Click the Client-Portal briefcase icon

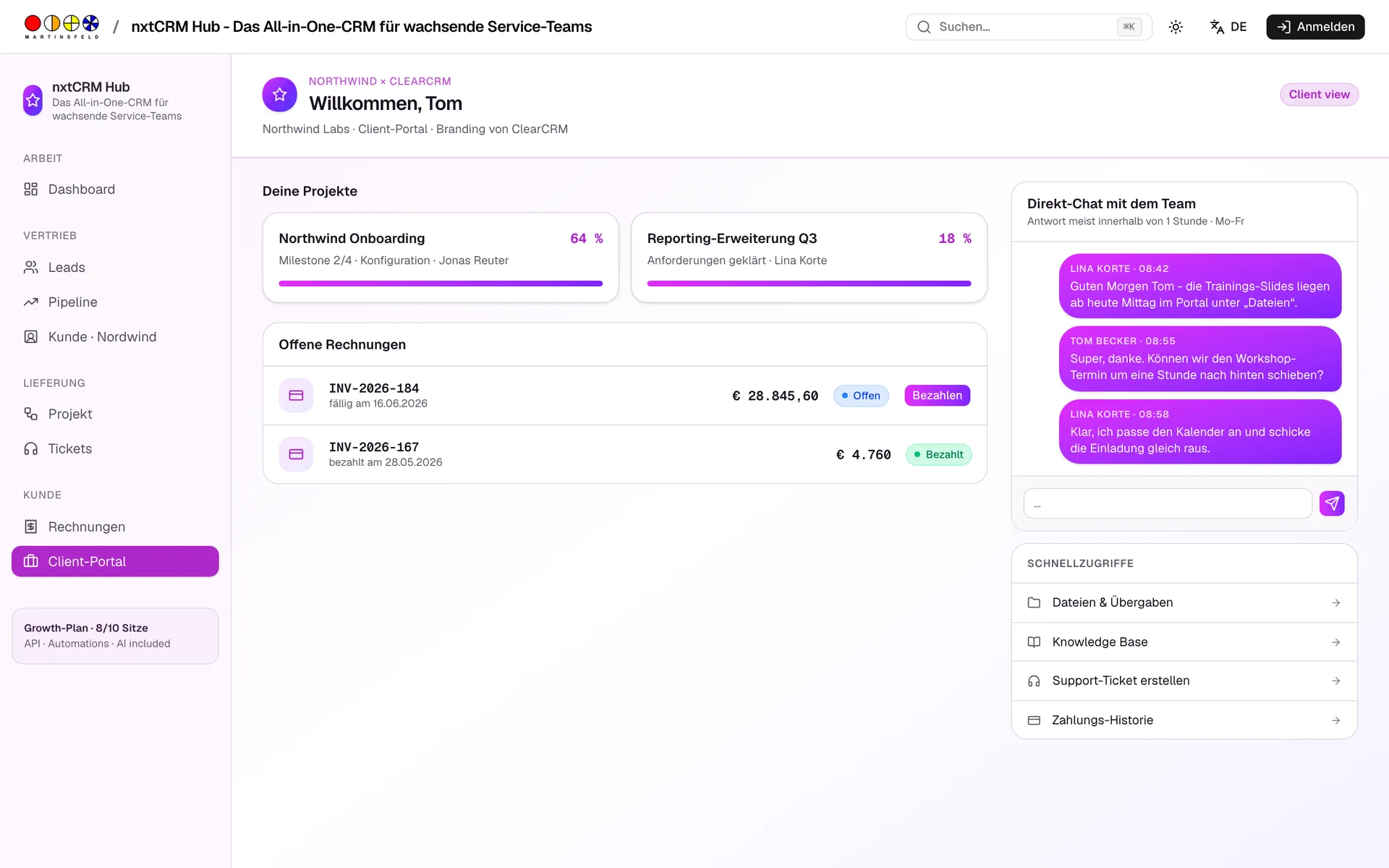tap(30, 561)
